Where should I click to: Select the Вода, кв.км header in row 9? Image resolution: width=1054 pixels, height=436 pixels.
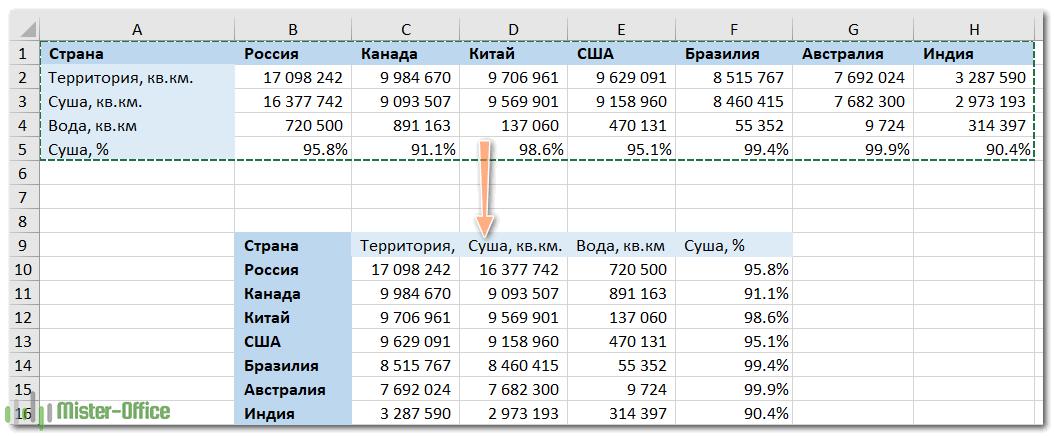[622, 246]
